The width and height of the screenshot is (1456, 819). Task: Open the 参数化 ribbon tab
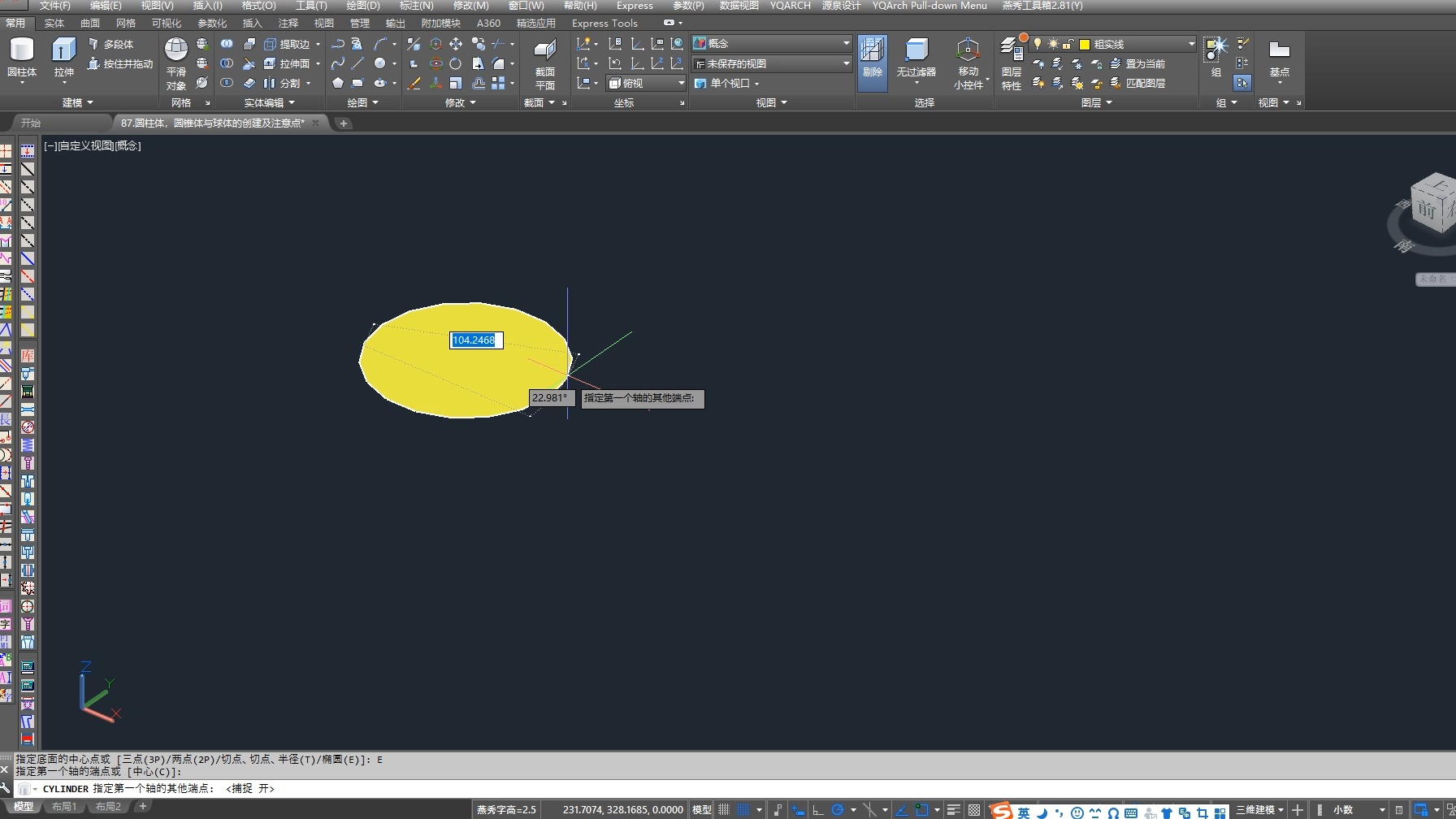(x=212, y=23)
